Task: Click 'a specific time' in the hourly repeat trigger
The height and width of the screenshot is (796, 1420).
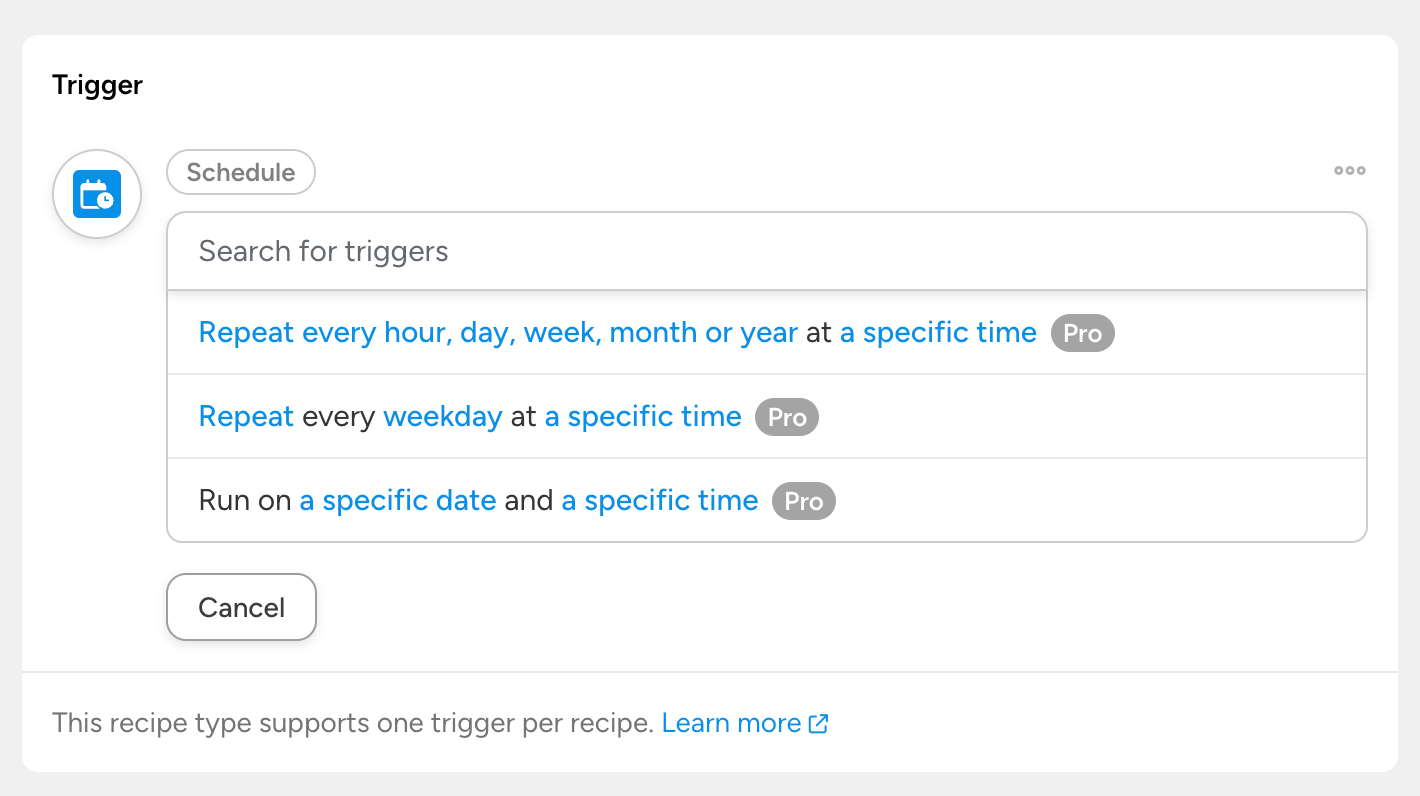Action: click(938, 333)
